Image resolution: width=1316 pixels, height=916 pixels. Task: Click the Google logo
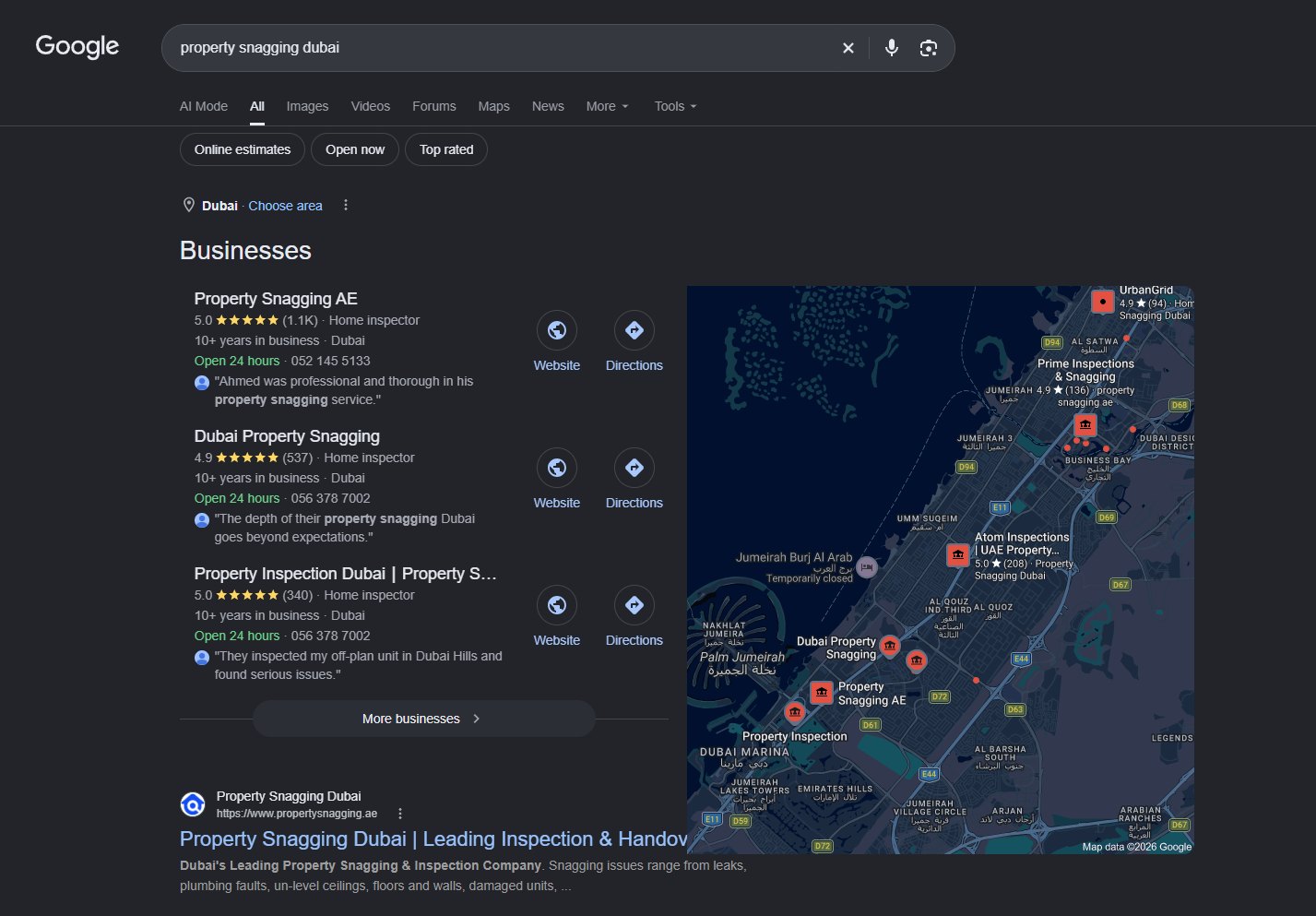[x=77, y=46]
